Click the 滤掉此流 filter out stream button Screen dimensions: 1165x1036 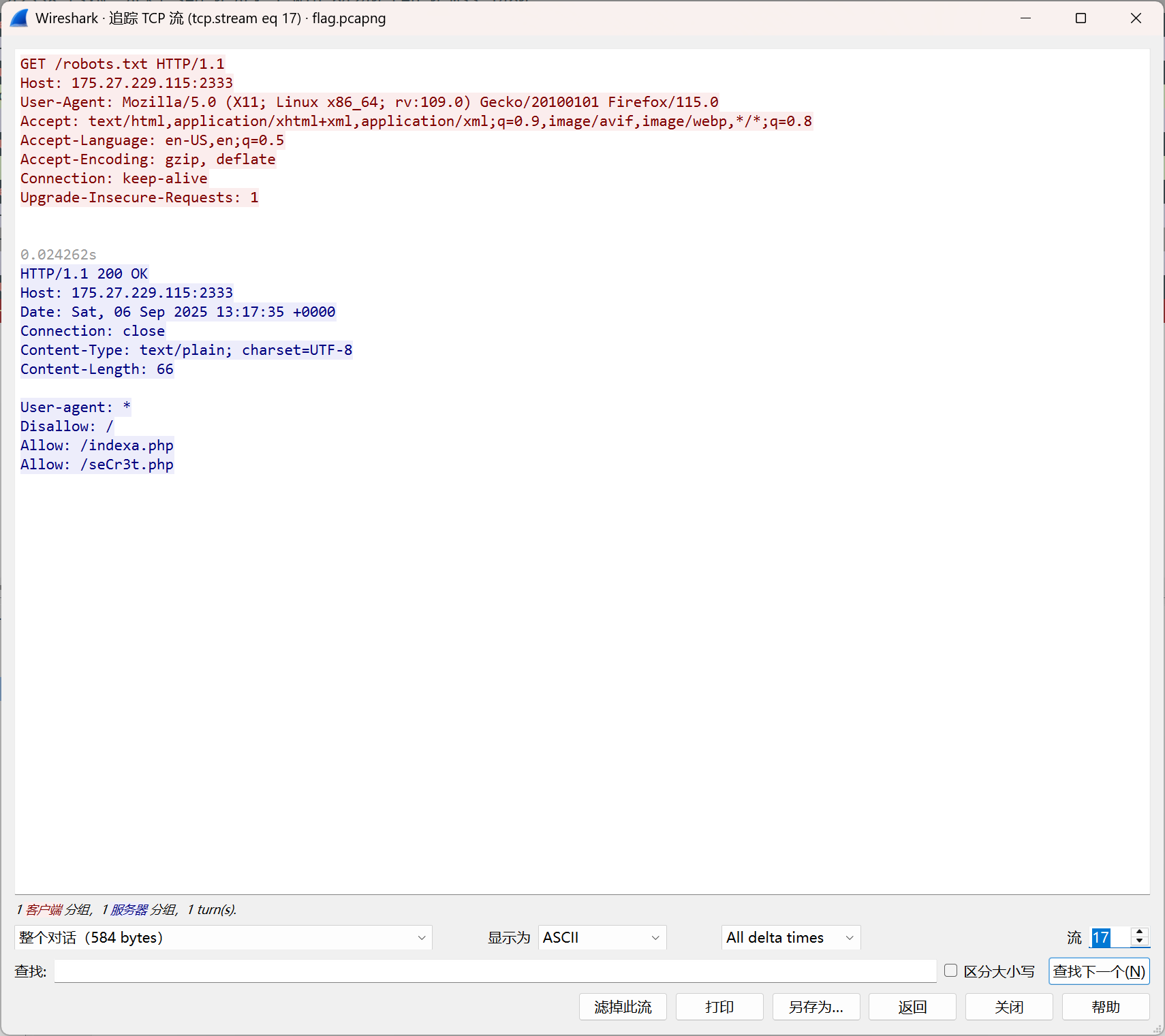pos(623,1007)
